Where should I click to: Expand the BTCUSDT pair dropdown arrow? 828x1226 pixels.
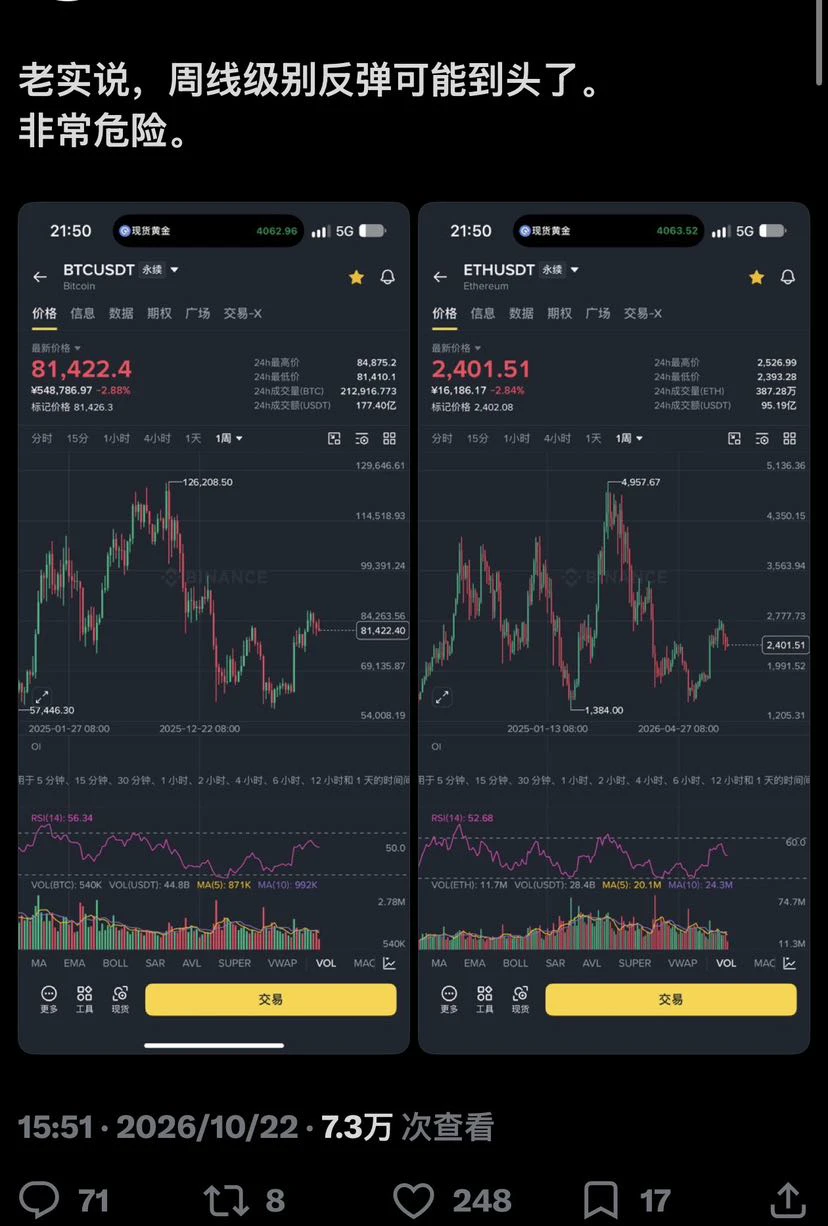(x=174, y=270)
